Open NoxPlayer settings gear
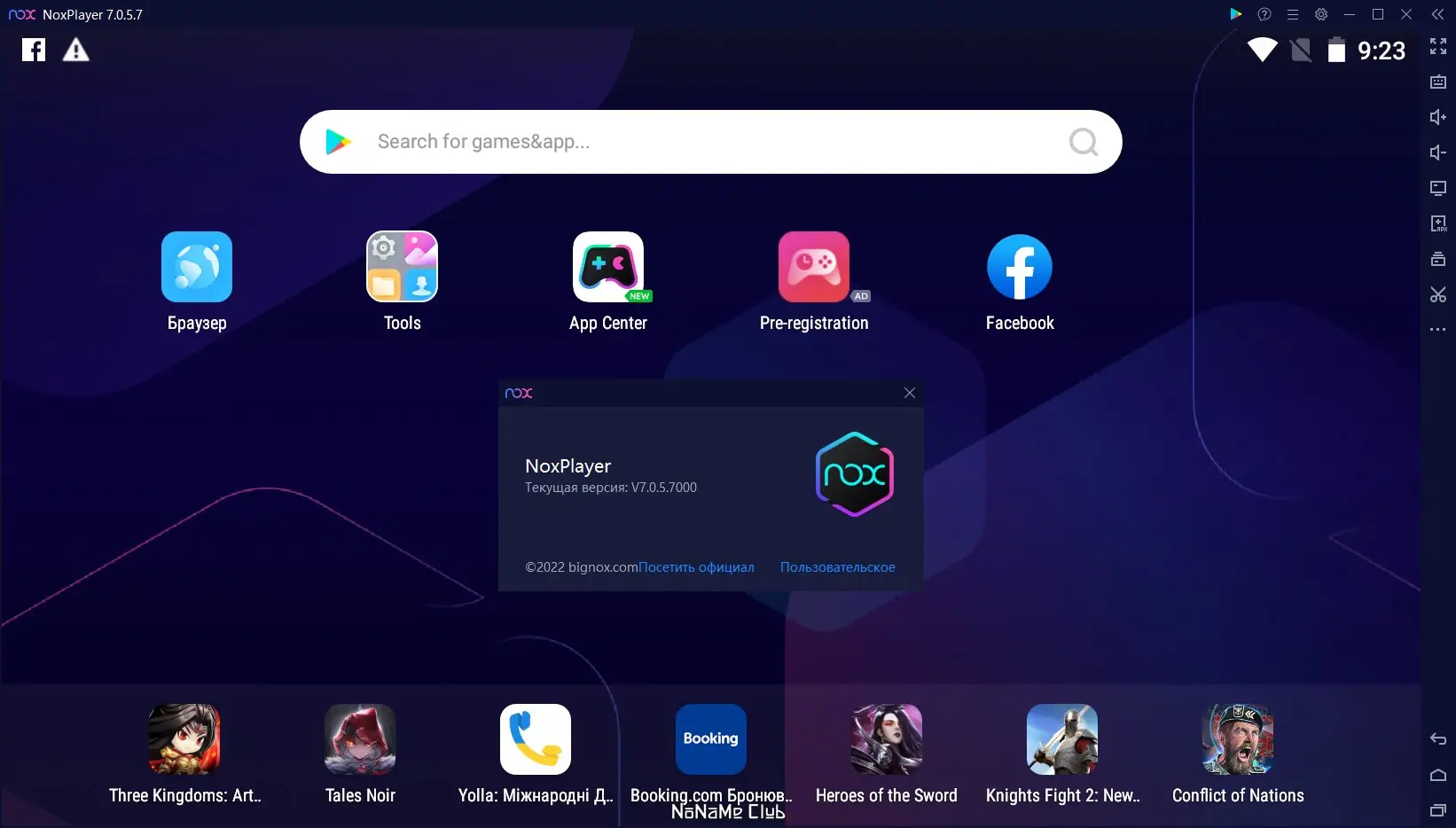Image resolution: width=1456 pixels, height=828 pixels. point(1321,14)
